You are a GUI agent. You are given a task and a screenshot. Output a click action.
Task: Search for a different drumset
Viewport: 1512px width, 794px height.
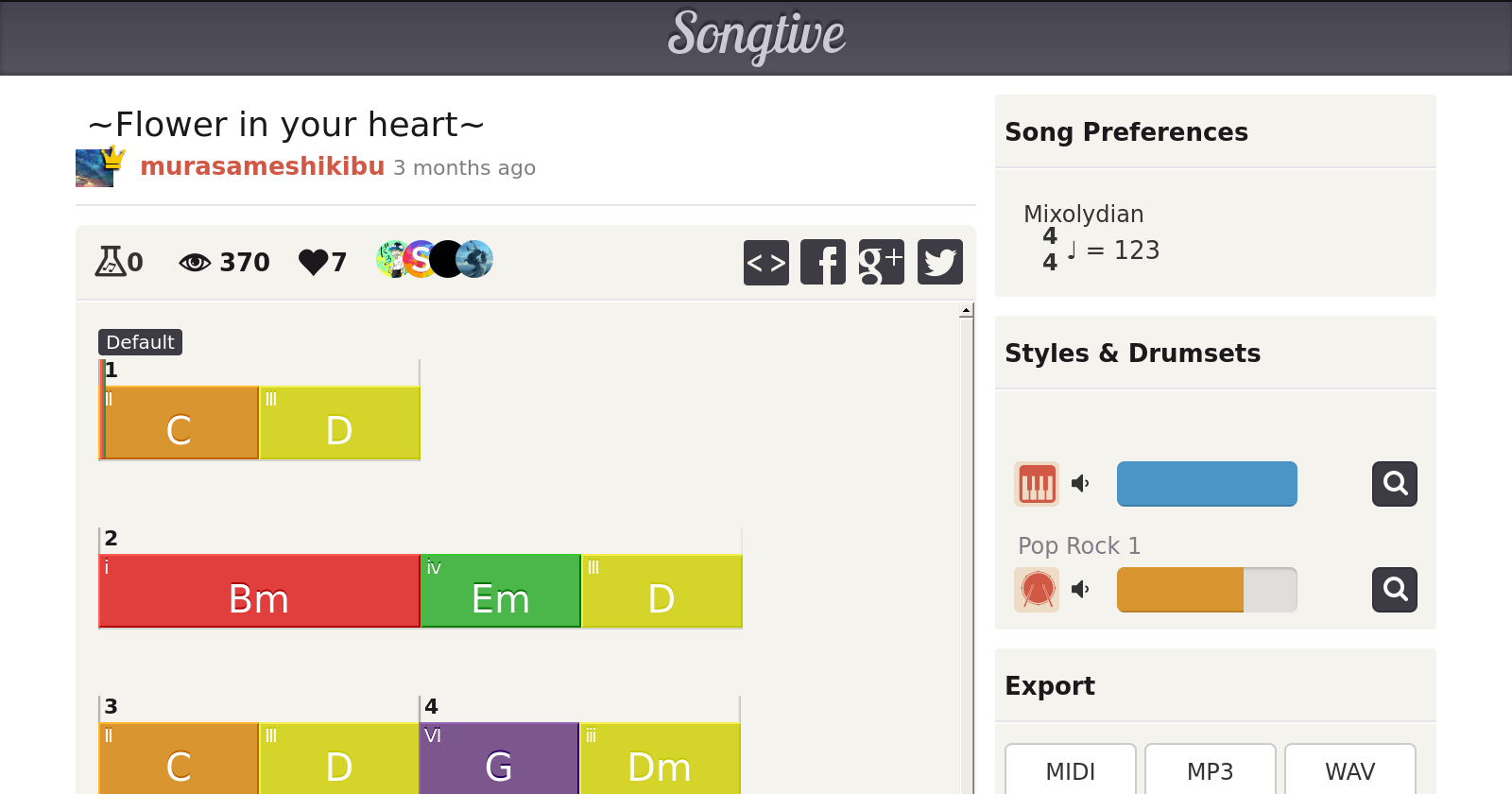coord(1395,590)
